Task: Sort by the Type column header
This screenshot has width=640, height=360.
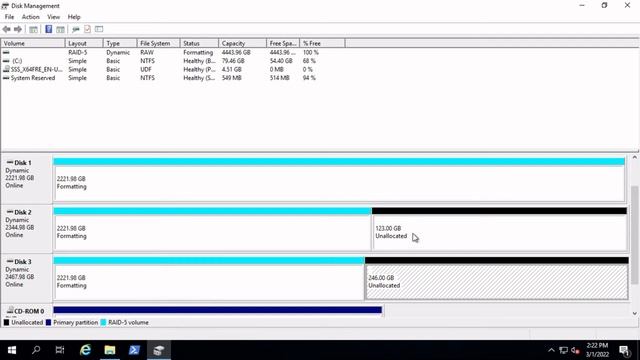Action: click(x=120, y=43)
